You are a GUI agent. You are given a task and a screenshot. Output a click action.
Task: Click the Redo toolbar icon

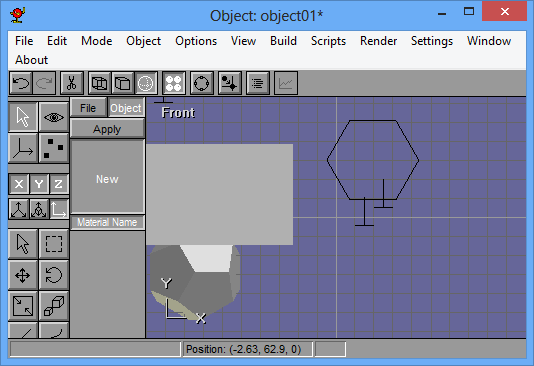coord(44,83)
